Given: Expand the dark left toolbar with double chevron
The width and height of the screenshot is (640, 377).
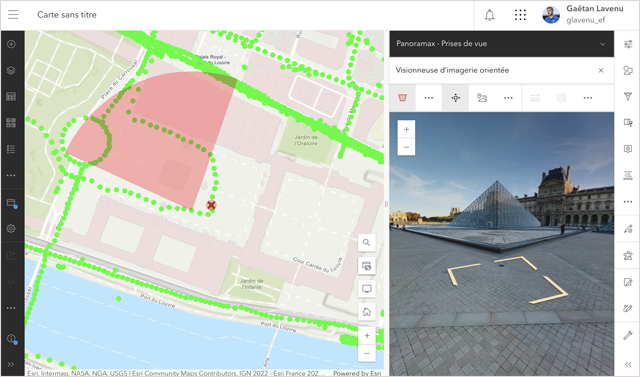Looking at the screenshot, I should 11,364.
